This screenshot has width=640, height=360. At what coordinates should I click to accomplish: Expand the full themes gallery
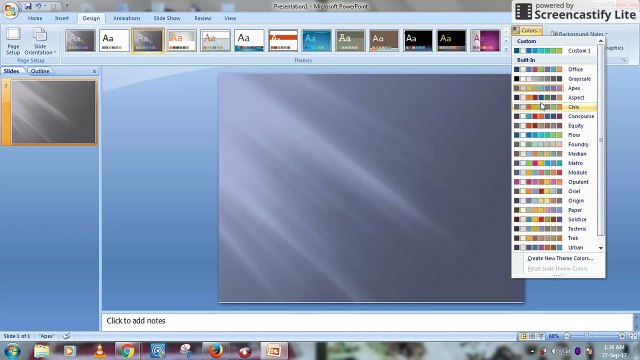pos(507,50)
